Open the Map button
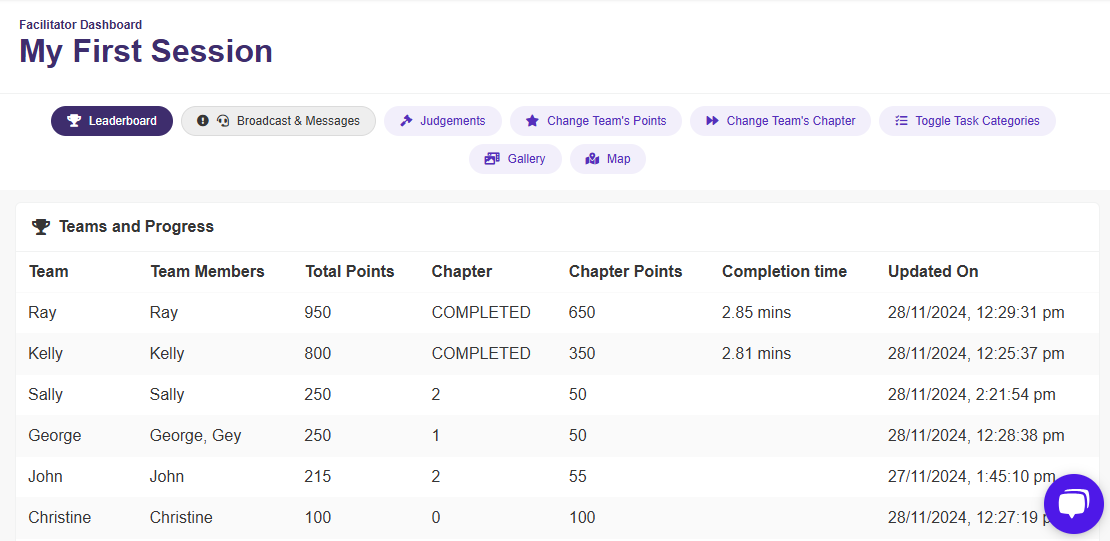1110x541 pixels. [608, 159]
